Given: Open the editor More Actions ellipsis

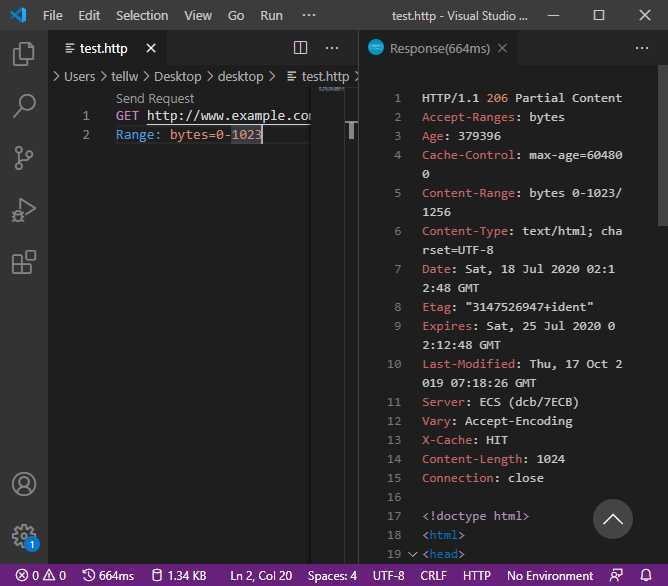Looking at the screenshot, I should 331,48.
